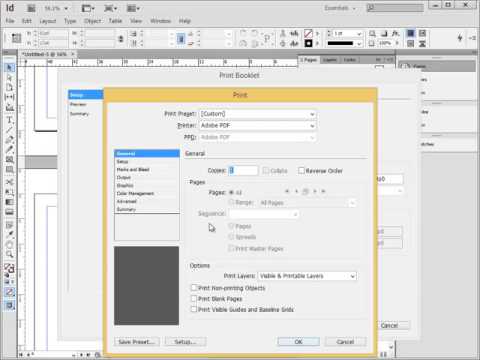The height and width of the screenshot is (360, 480).
Task: Click the Save Preset button
Action: 137,342
